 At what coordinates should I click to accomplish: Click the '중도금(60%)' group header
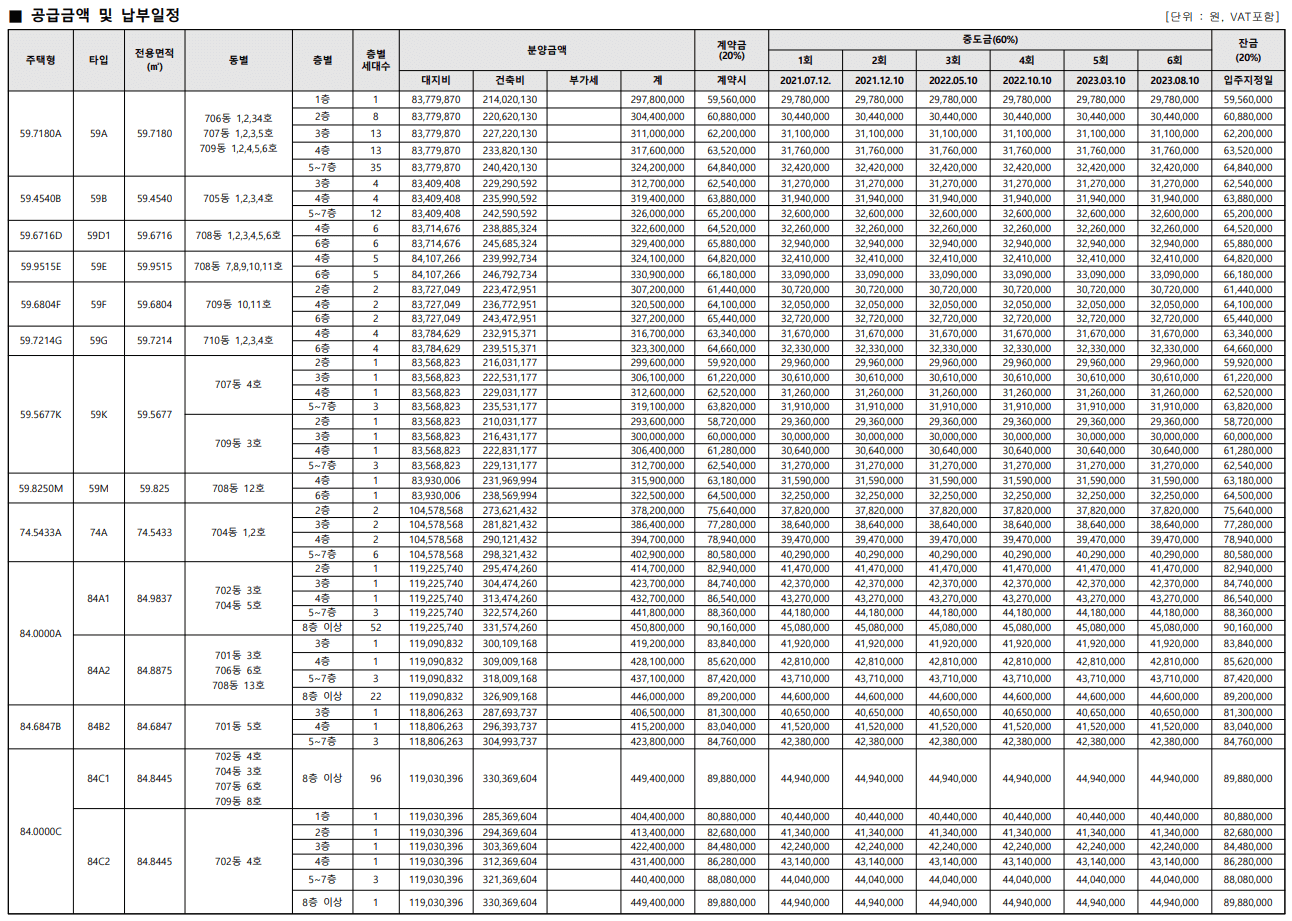pos(990,40)
